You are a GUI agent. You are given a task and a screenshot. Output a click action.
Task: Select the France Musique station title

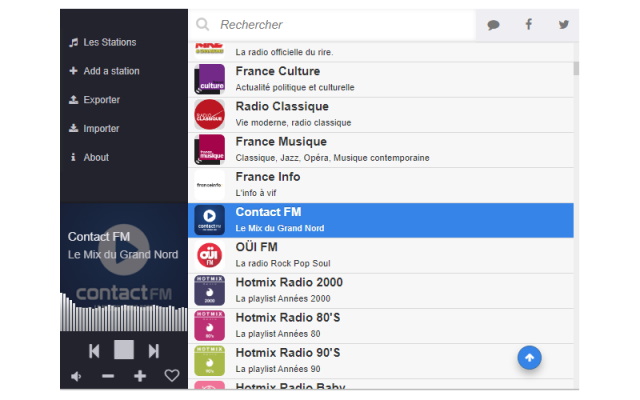pos(281,142)
